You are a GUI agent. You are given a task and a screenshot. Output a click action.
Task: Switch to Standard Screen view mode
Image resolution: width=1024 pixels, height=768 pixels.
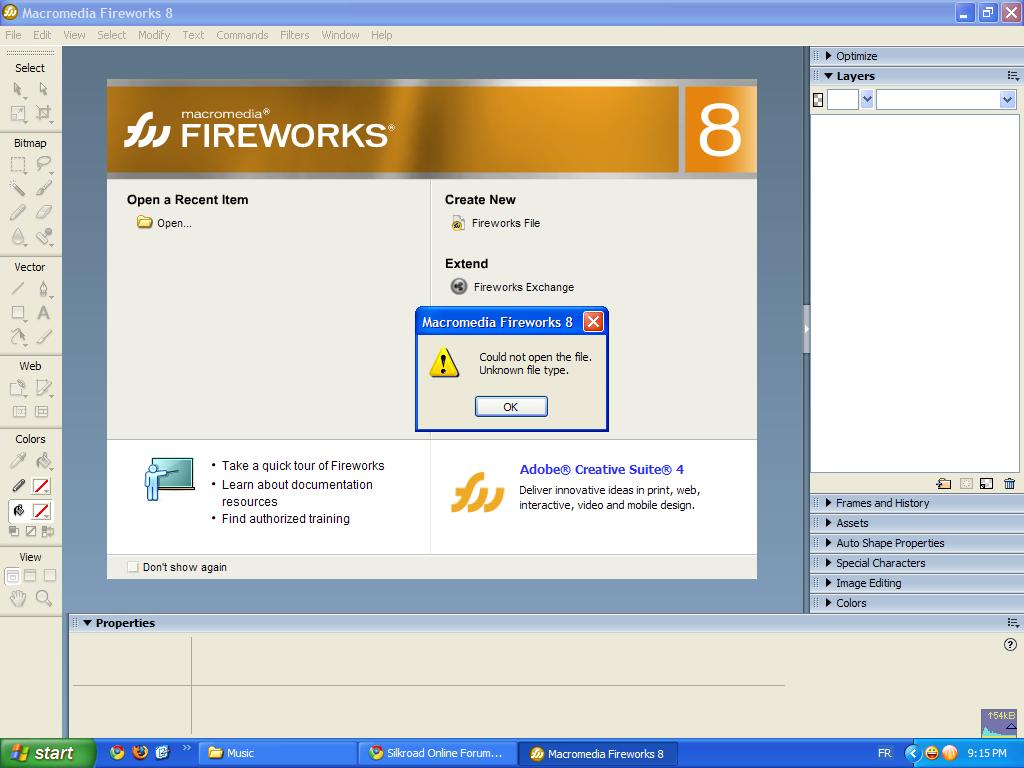click(x=12, y=575)
